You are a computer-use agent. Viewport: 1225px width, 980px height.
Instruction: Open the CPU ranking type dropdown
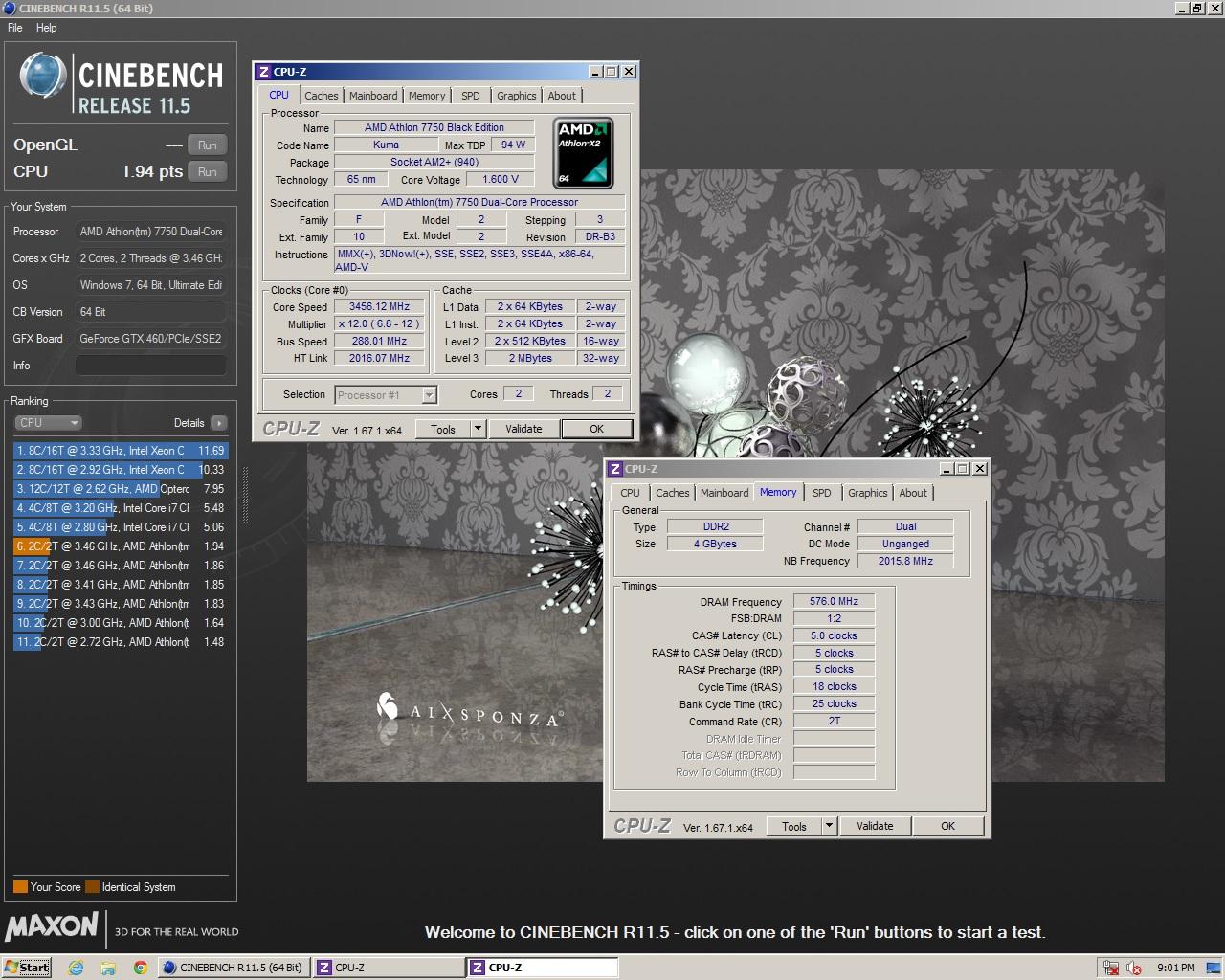click(x=48, y=423)
